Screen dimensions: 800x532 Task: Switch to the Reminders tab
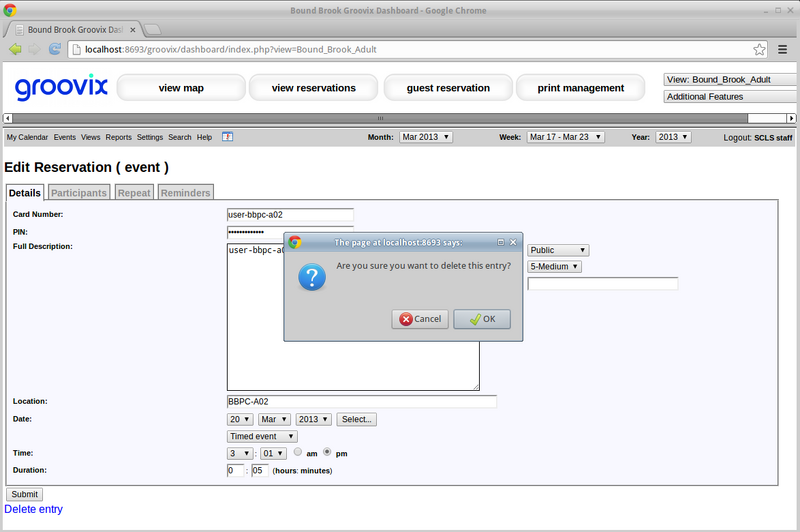(185, 193)
